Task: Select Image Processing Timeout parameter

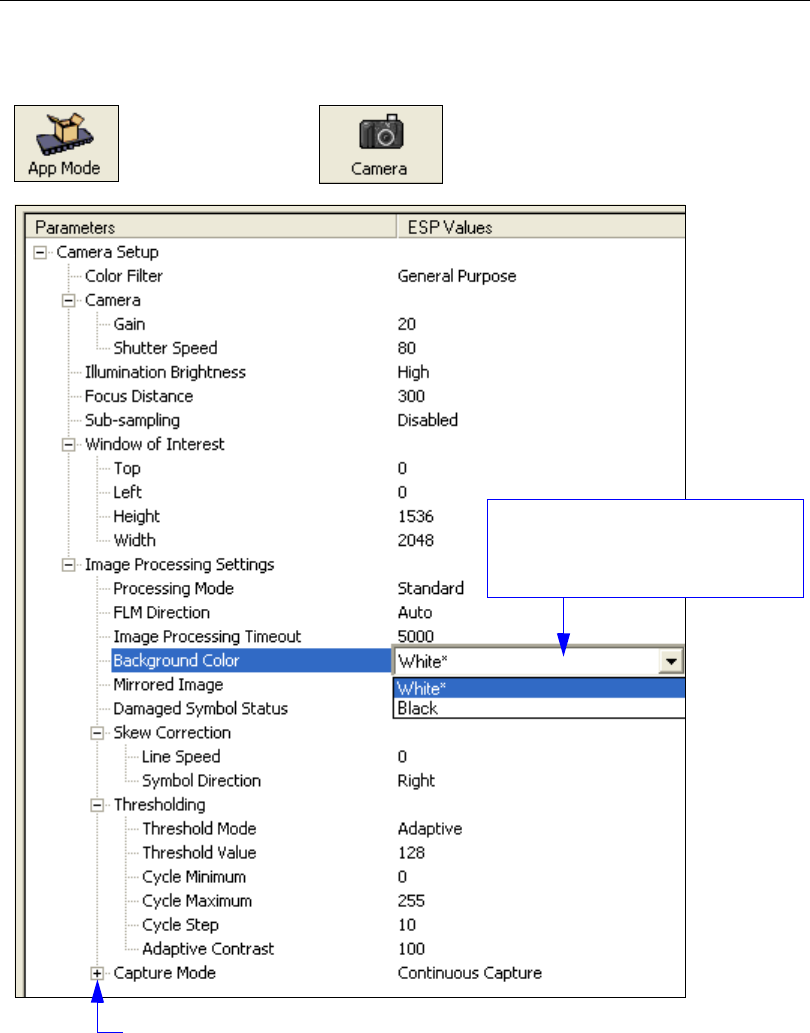Action: [x=207, y=636]
